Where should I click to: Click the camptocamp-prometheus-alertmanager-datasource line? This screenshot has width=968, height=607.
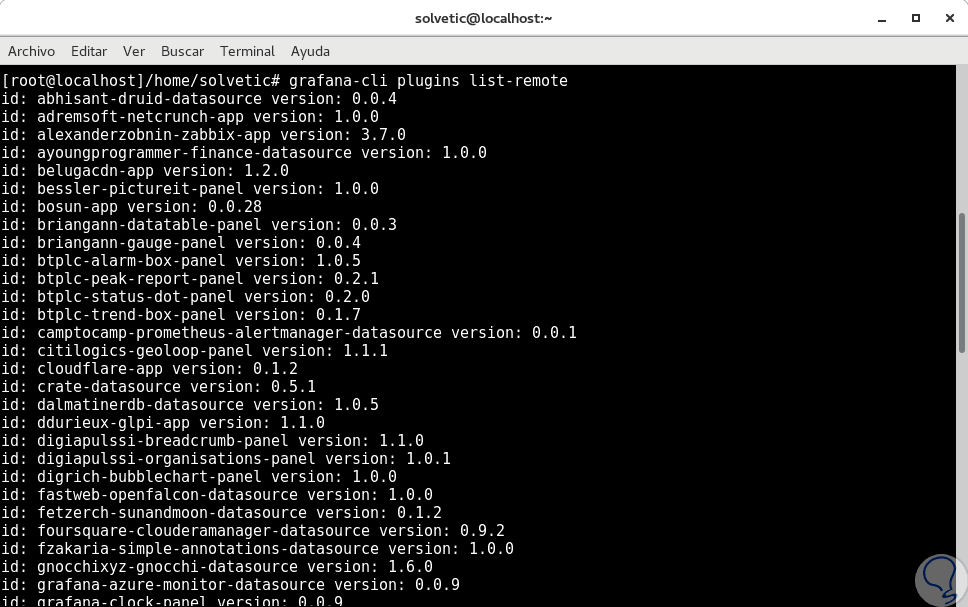[x=289, y=332]
